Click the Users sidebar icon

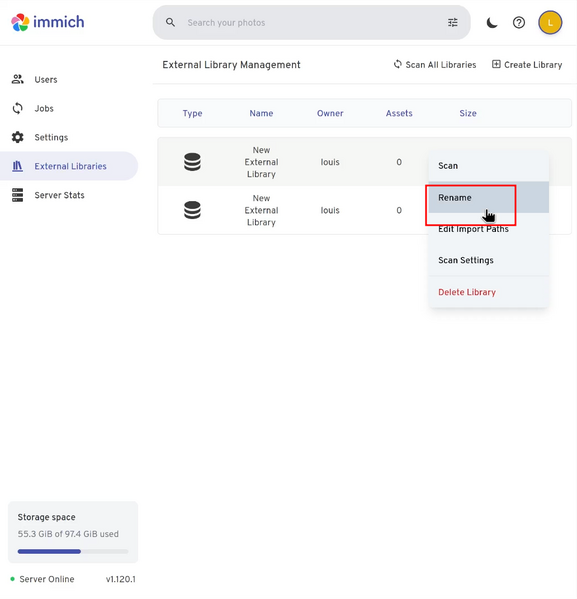click(18, 79)
